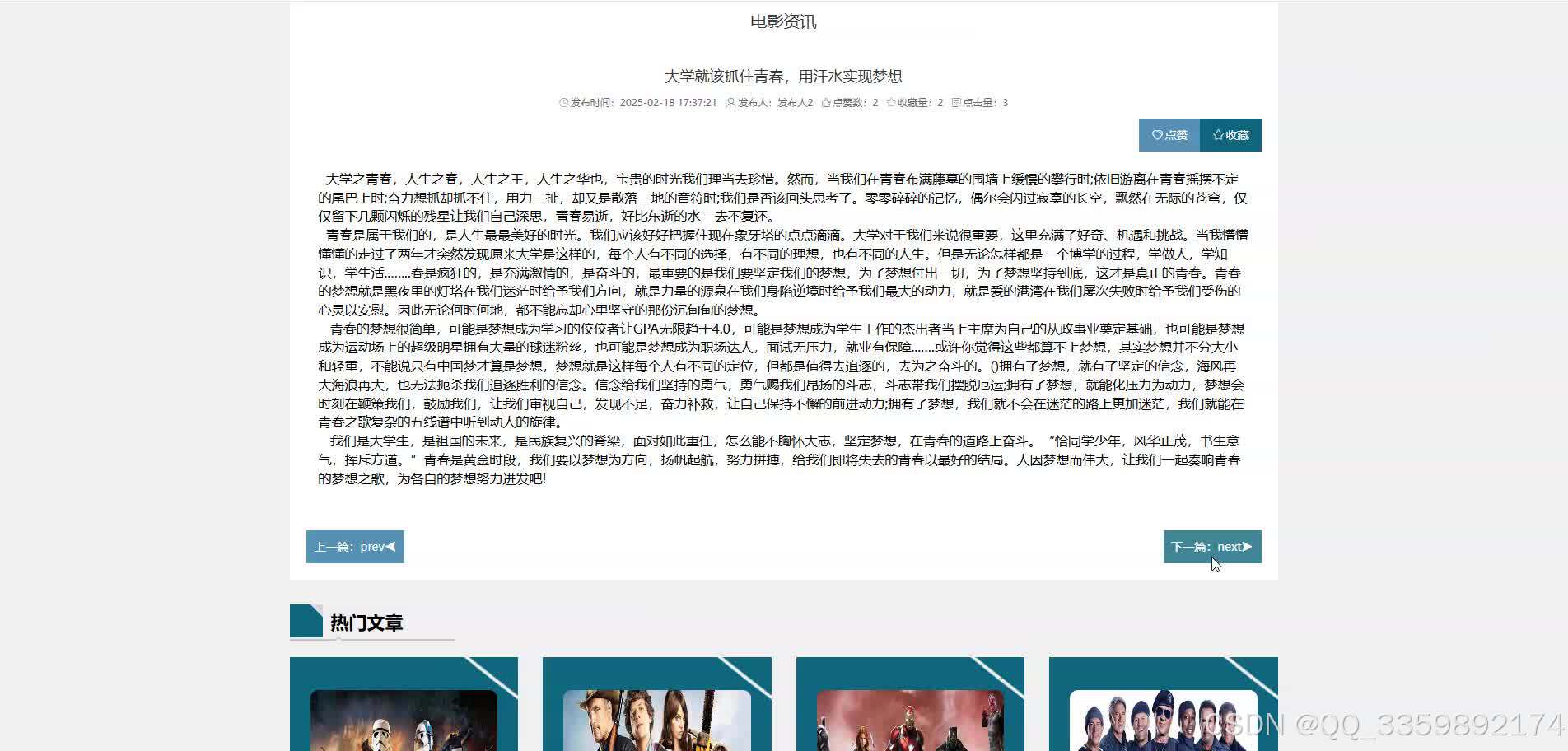Click the star icon on 收藏 button
Image resolution: width=1568 pixels, height=751 pixels.
coord(1217,134)
